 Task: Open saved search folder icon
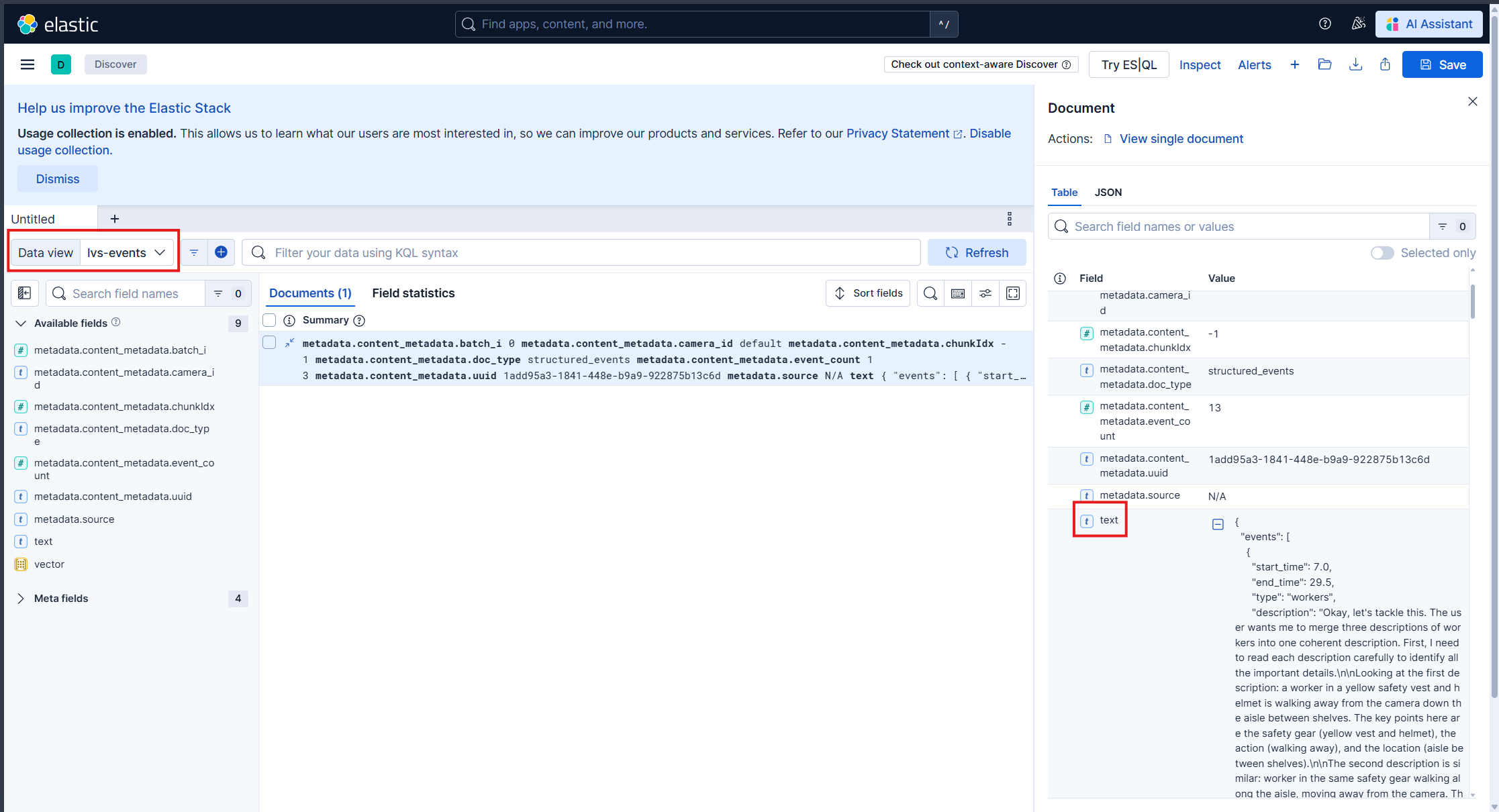pos(1324,64)
